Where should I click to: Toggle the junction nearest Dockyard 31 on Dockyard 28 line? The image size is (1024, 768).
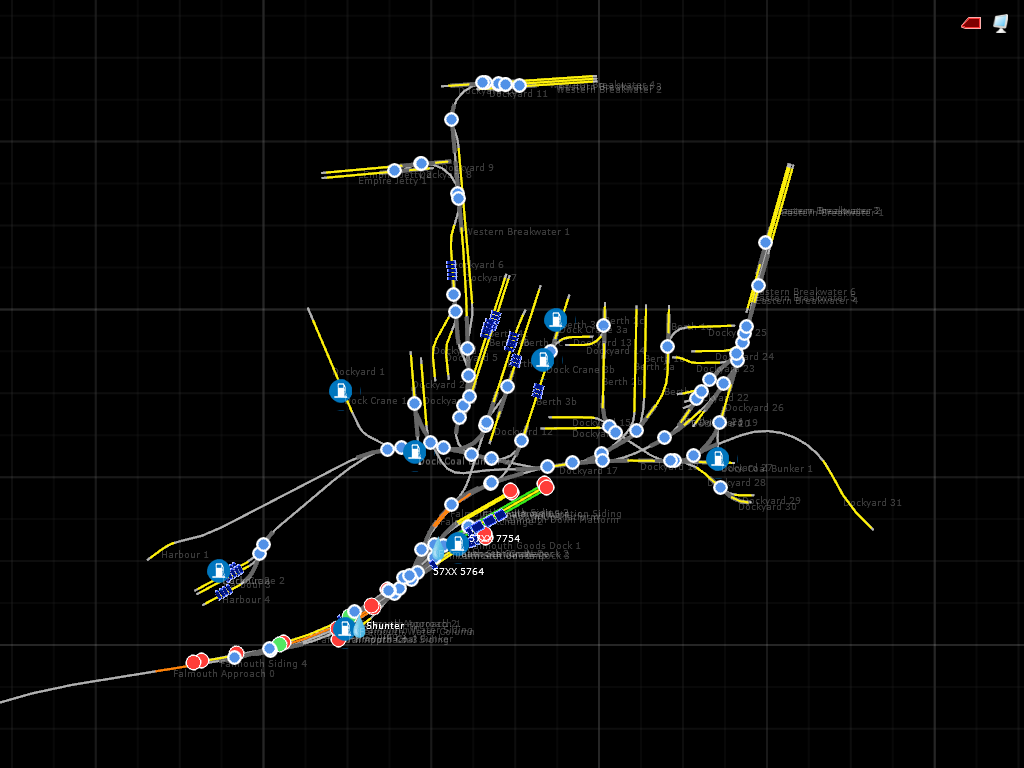pyautogui.click(x=720, y=487)
